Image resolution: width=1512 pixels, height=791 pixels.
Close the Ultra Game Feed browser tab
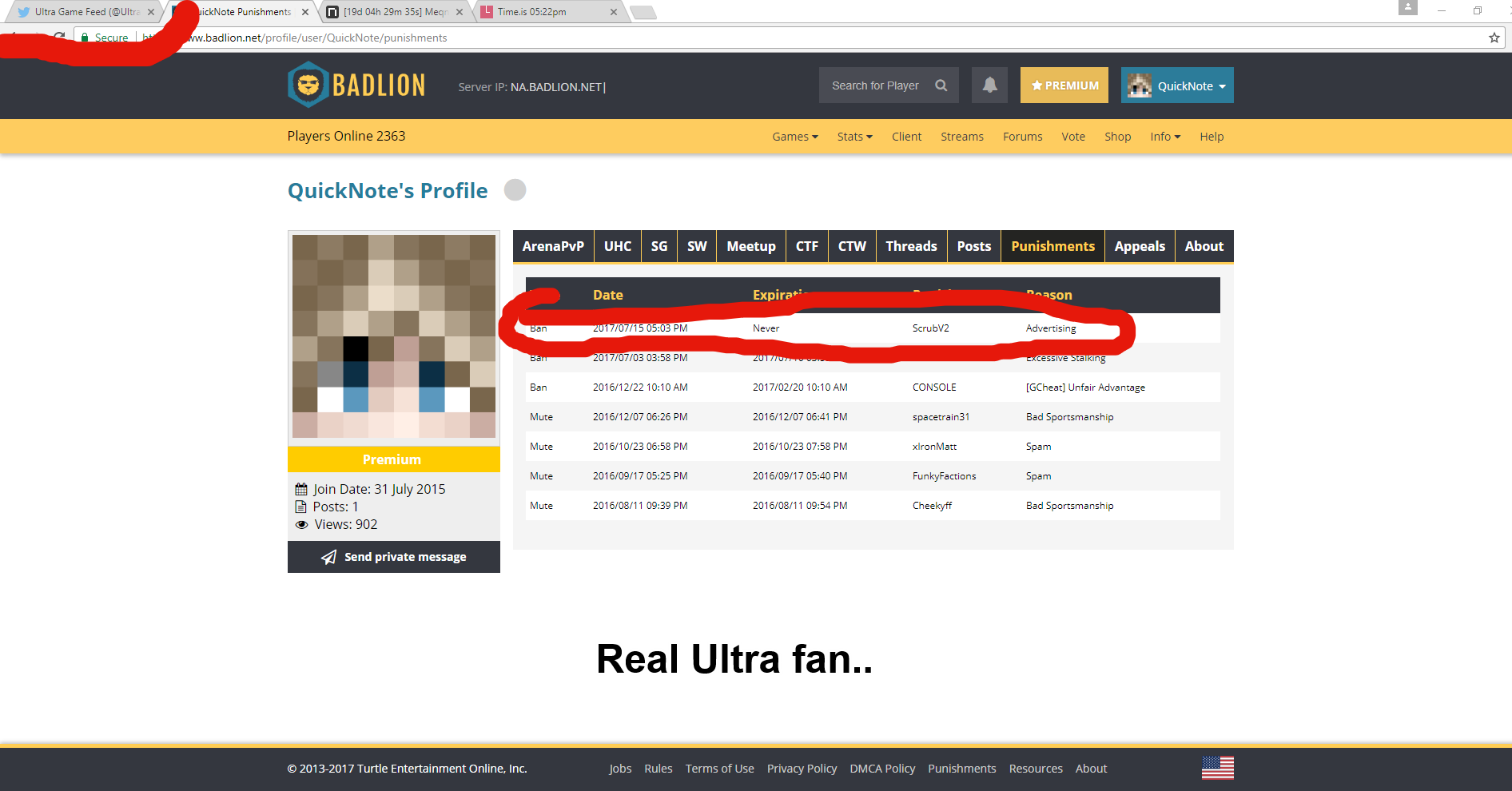(151, 12)
